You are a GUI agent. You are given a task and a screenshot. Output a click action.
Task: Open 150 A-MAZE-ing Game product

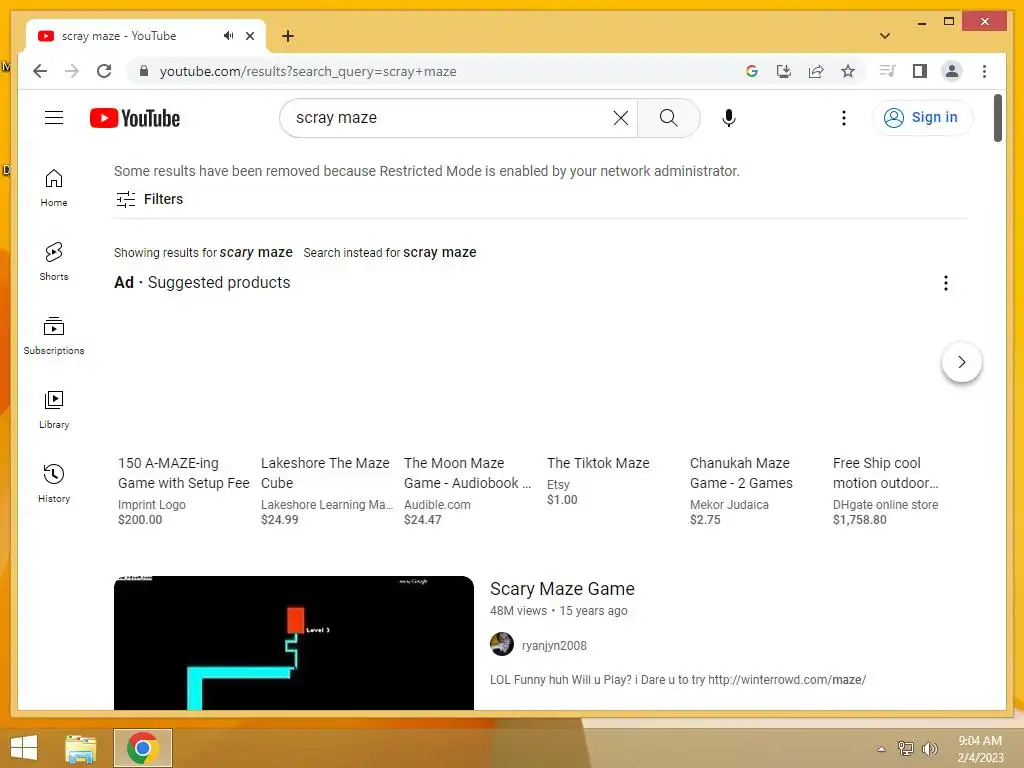point(184,473)
